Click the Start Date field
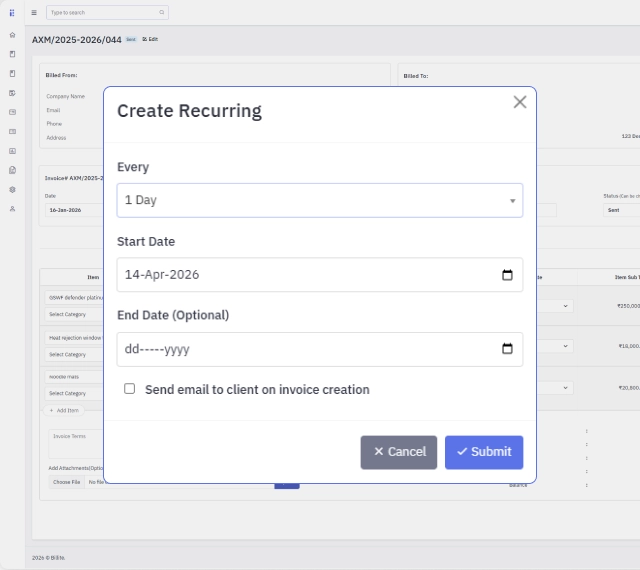 (x=305, y=275)
